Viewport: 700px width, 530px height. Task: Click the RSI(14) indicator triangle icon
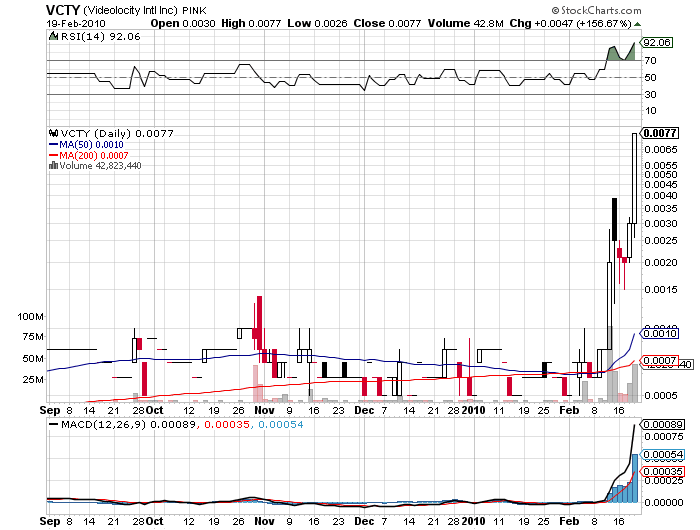[x=53, y=36]
